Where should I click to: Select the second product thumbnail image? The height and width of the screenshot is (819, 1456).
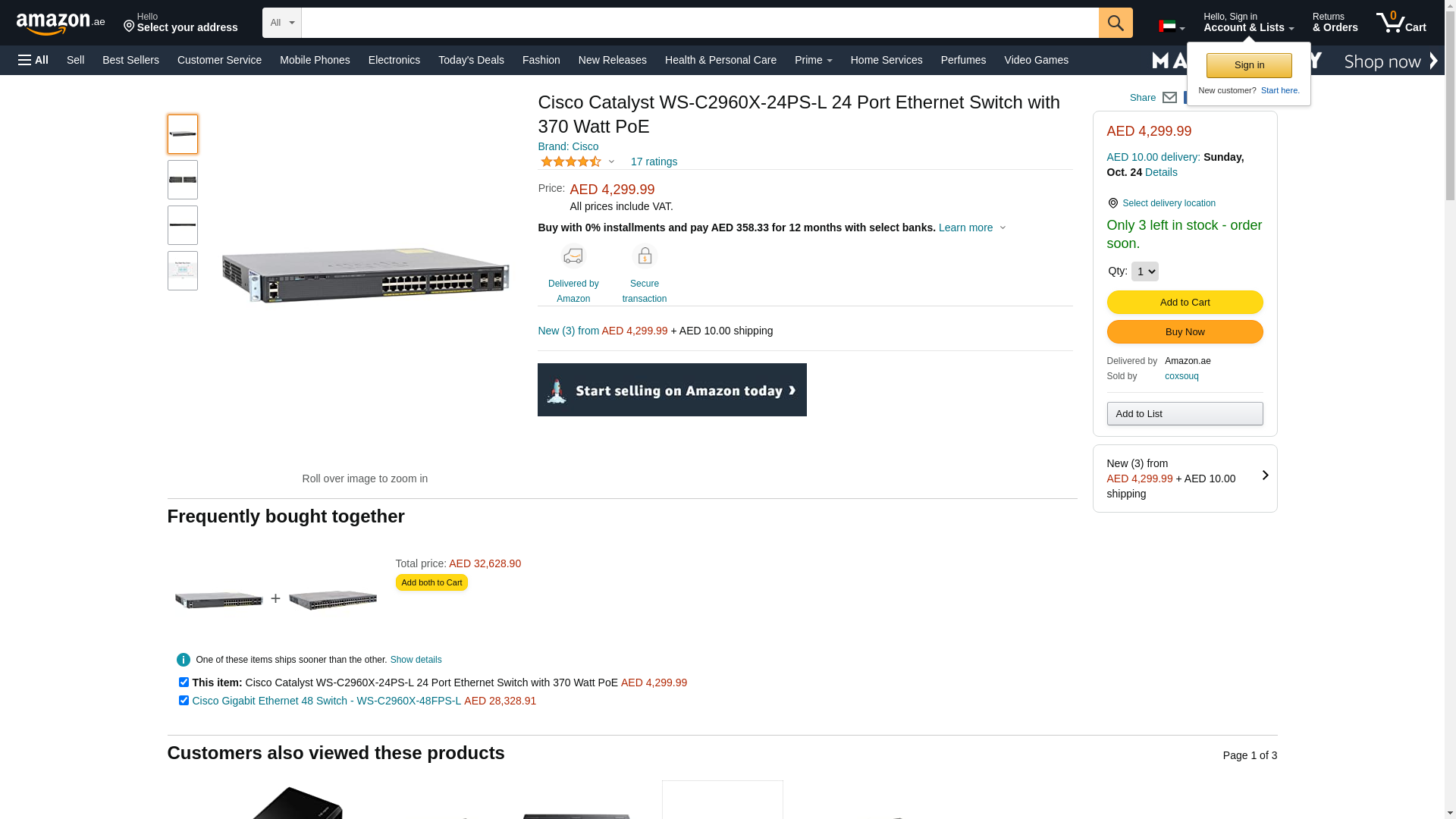[183, 180]
